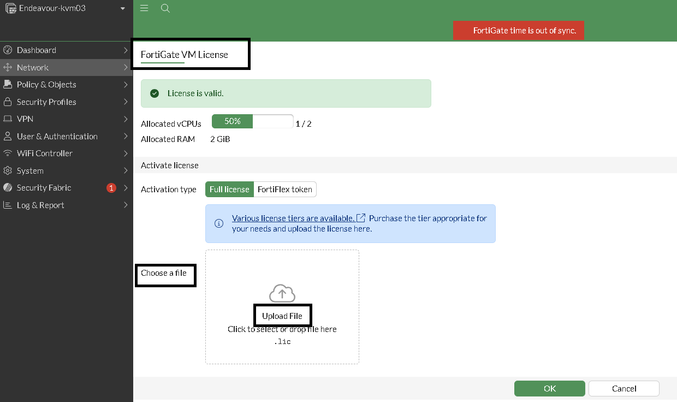Expand the VPN menu chevron
The width and height of the screenshot is (677, 402).
(x=125, y=119)
